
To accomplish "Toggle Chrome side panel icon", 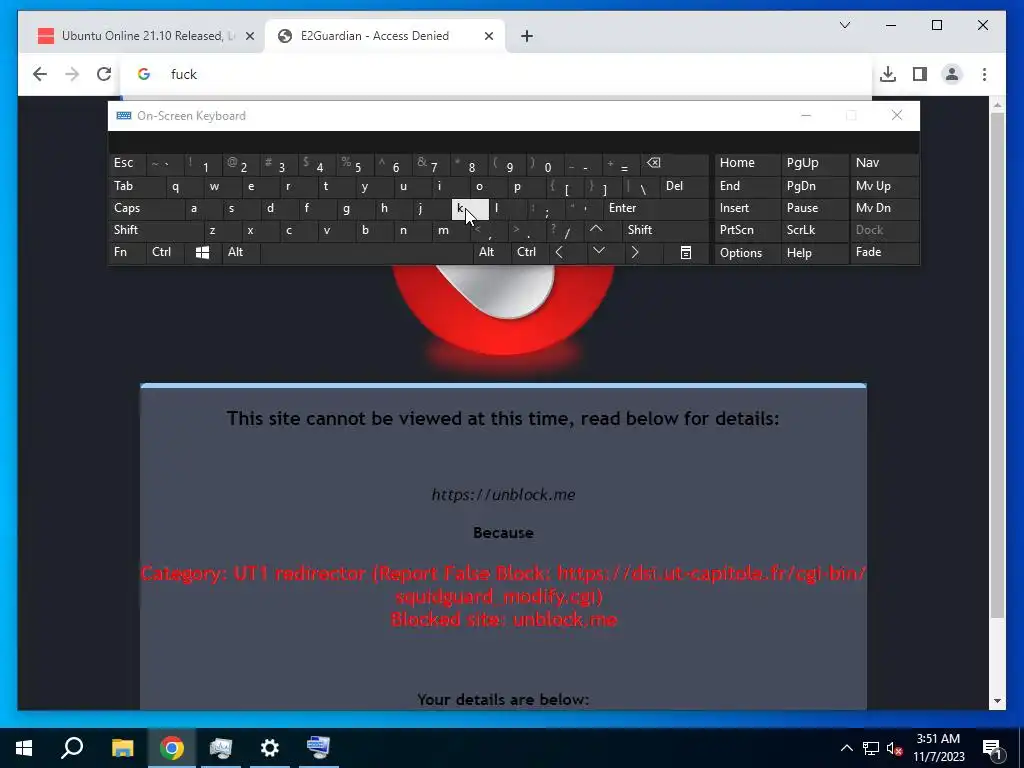I will [x=920, y=74].
